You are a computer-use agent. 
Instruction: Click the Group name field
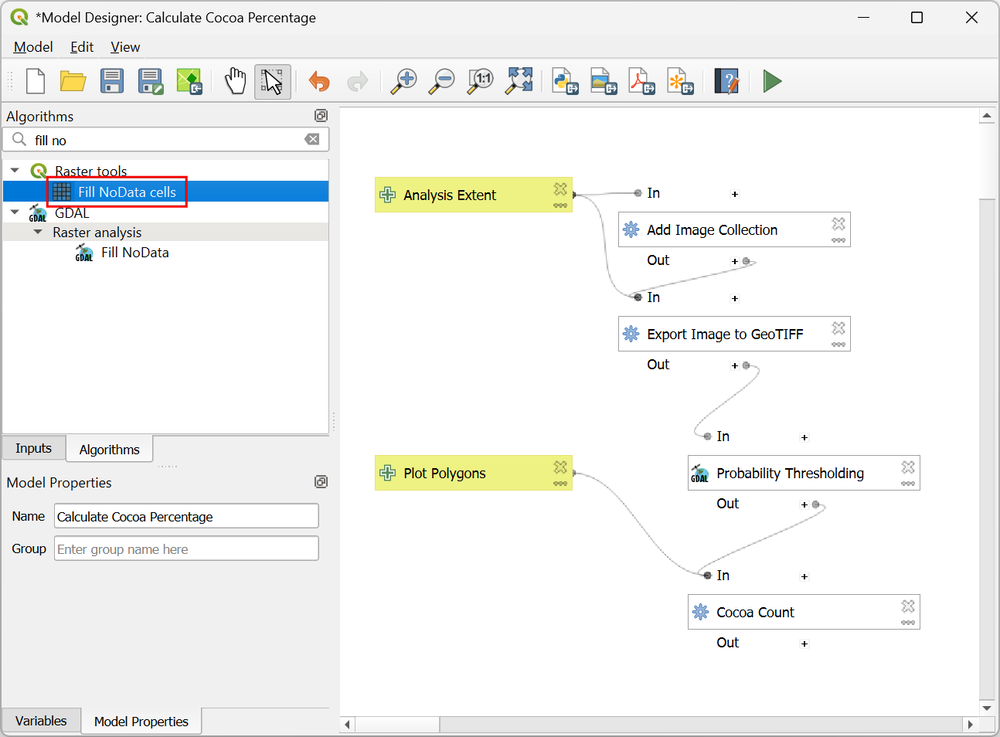tap(186, 549)
